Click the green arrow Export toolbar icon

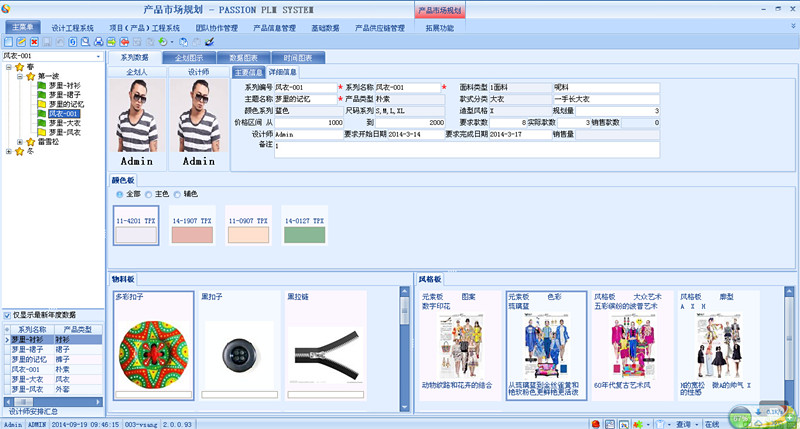click(111, 42)
